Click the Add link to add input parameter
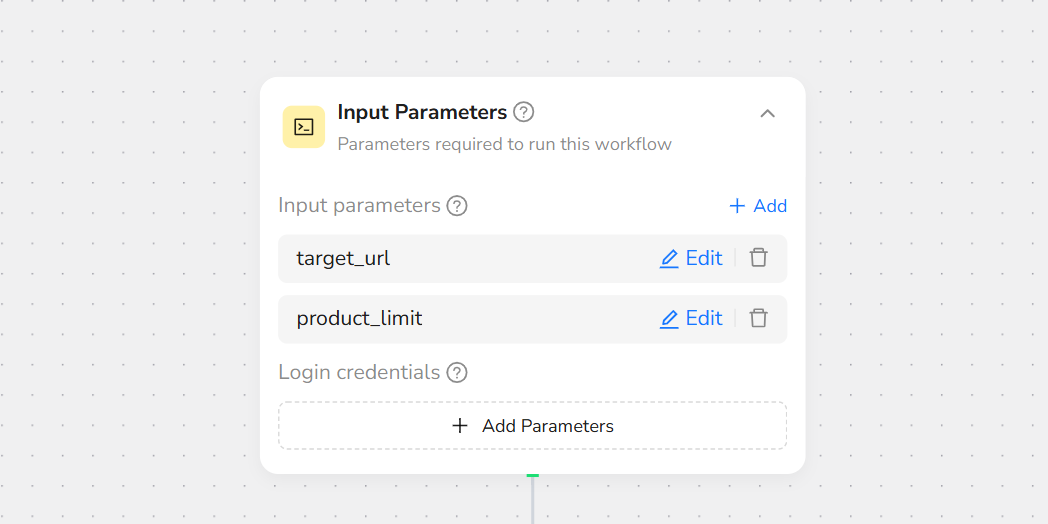The image size is (1048, 524). click(x=770, y=206)
